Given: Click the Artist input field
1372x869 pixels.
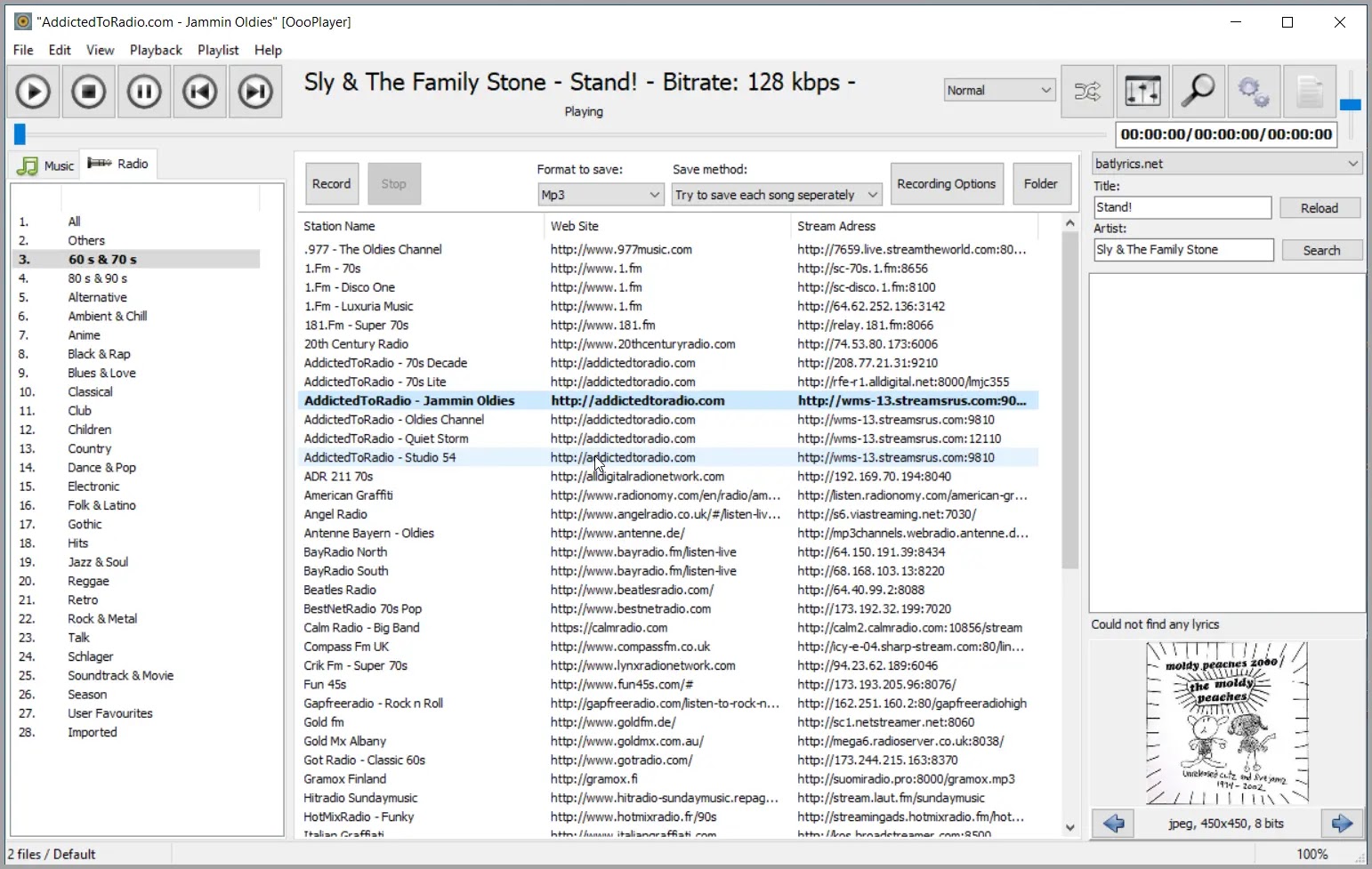Looking at the screenshot, I should [x=1183, y=250].
